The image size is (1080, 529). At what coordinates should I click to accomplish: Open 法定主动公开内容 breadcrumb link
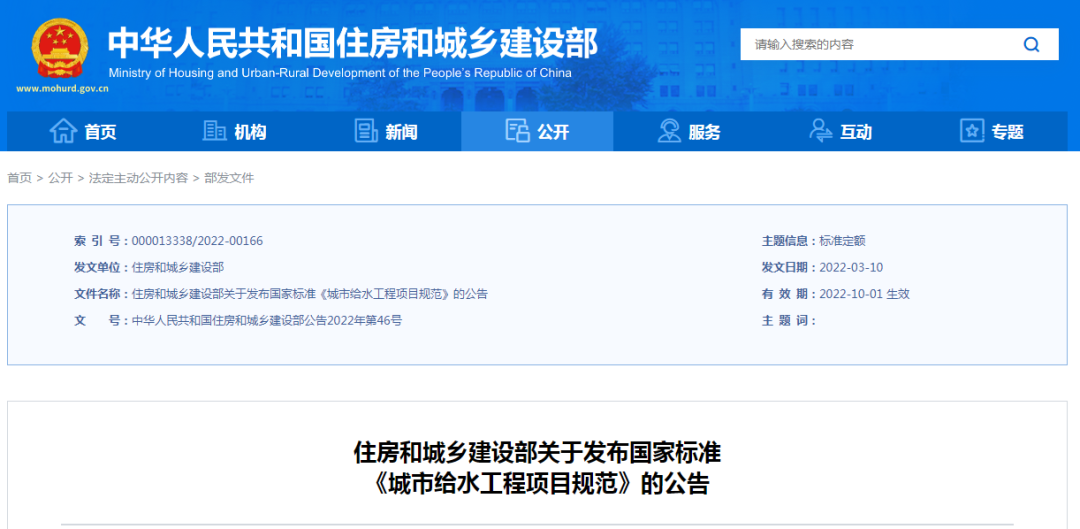pos(138,178)
